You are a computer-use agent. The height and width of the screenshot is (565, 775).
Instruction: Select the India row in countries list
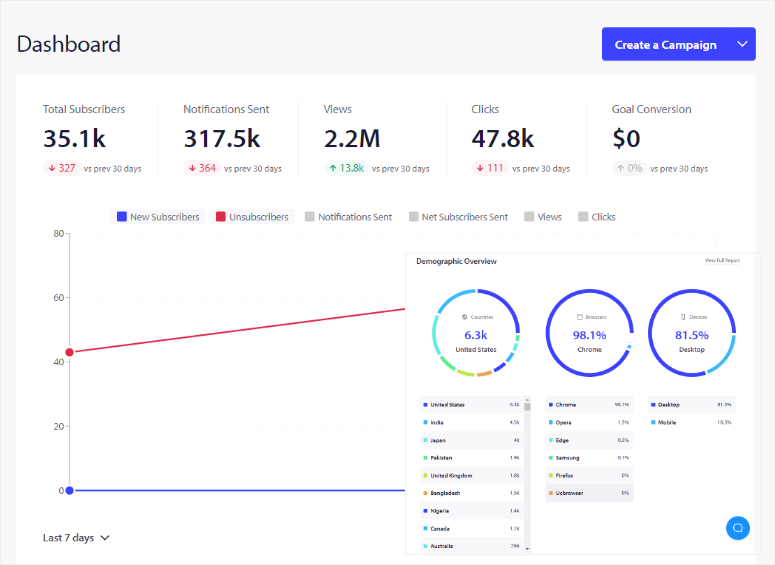tap(472, 423)
